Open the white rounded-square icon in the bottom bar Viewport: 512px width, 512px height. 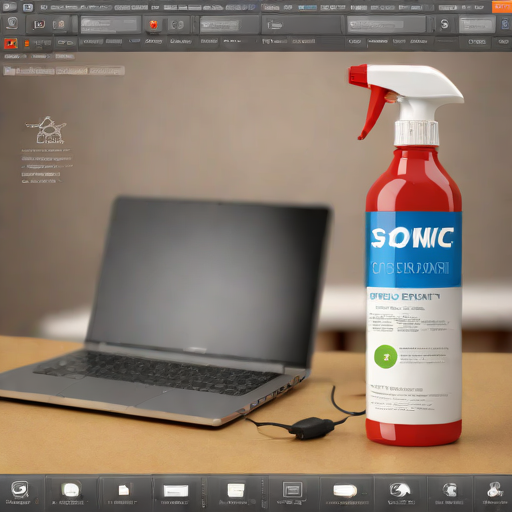[71, 490]
